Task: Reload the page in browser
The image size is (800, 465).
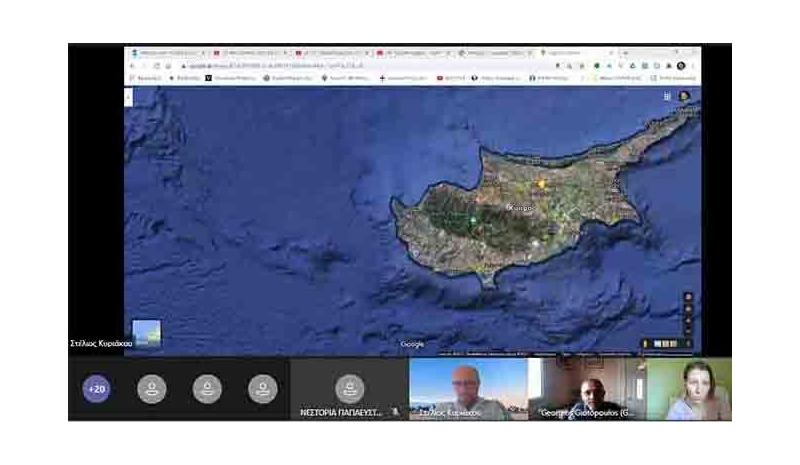Action: coord(157,66)
